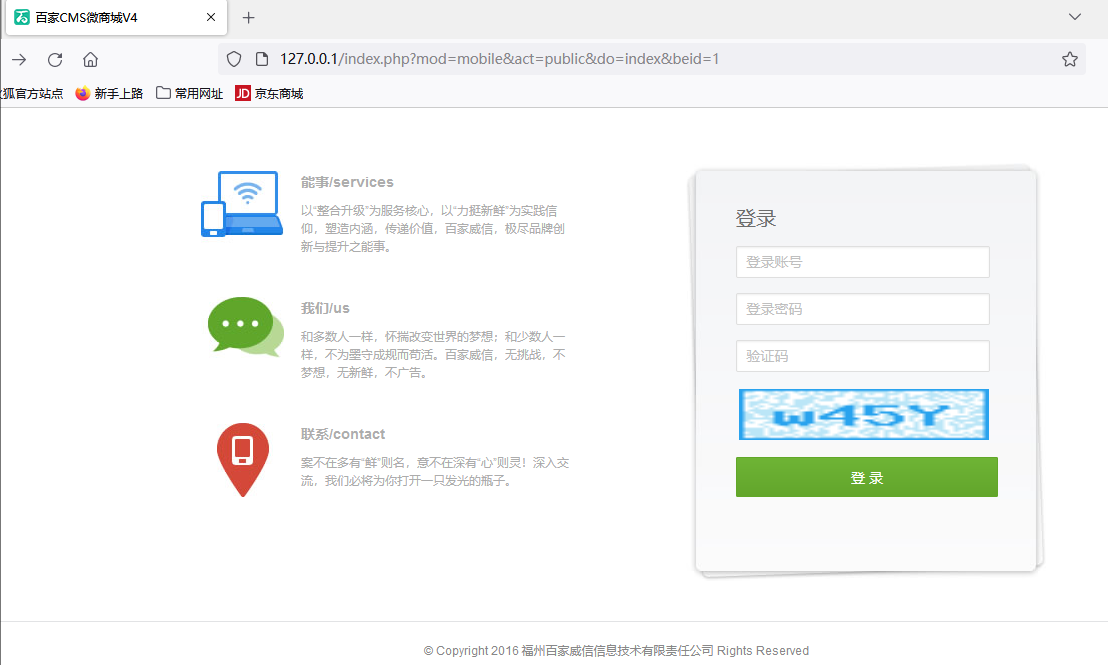Expand the 搜狐官方站点 bookmark entry

coord(30,93)
